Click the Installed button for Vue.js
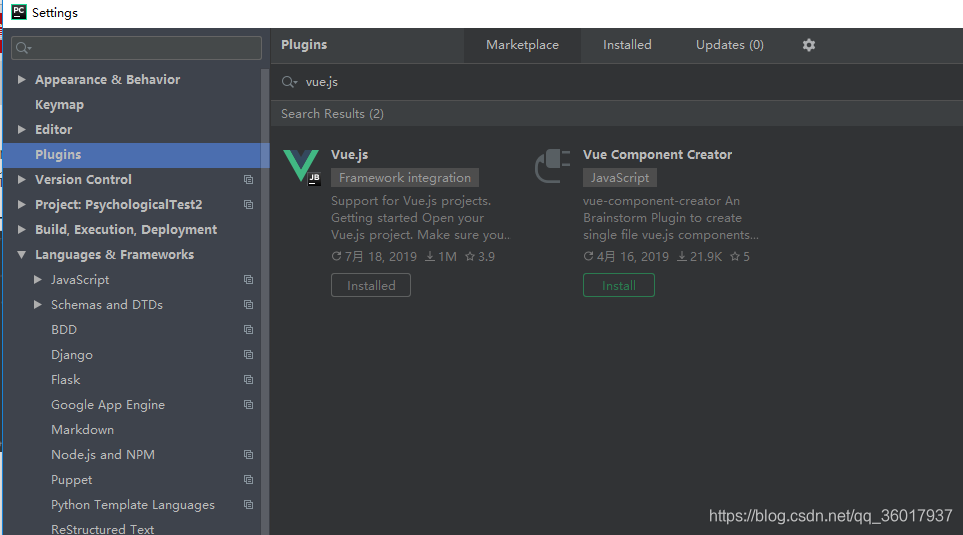The image size is (963, 535). tap(371, 285)
